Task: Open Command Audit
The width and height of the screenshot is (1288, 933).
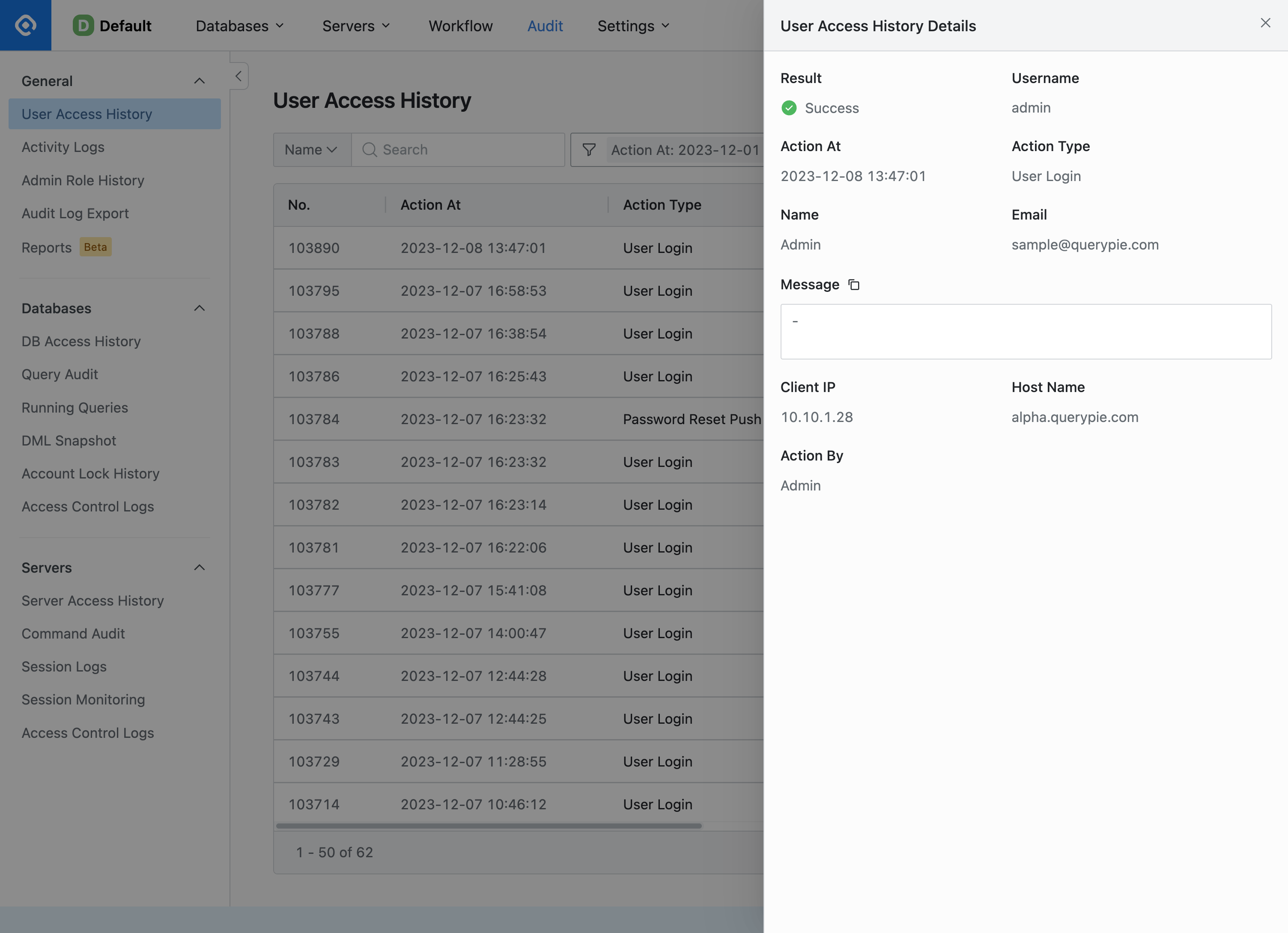Action: [73, 633]
